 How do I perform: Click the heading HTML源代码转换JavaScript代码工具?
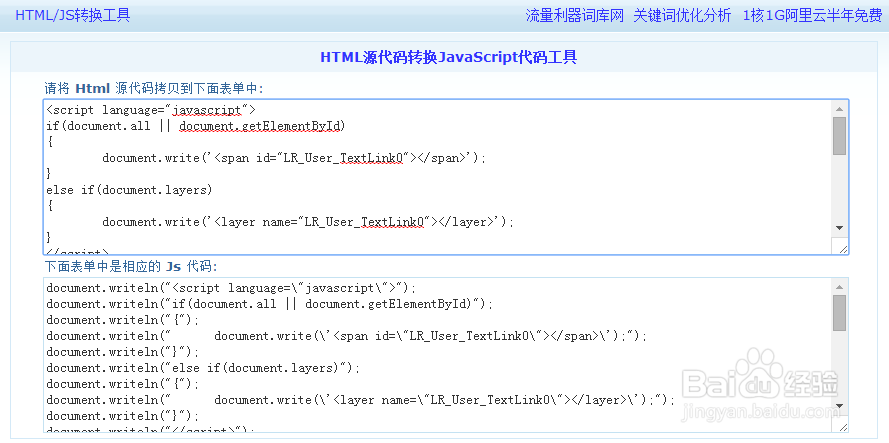[x=448, y=57]
